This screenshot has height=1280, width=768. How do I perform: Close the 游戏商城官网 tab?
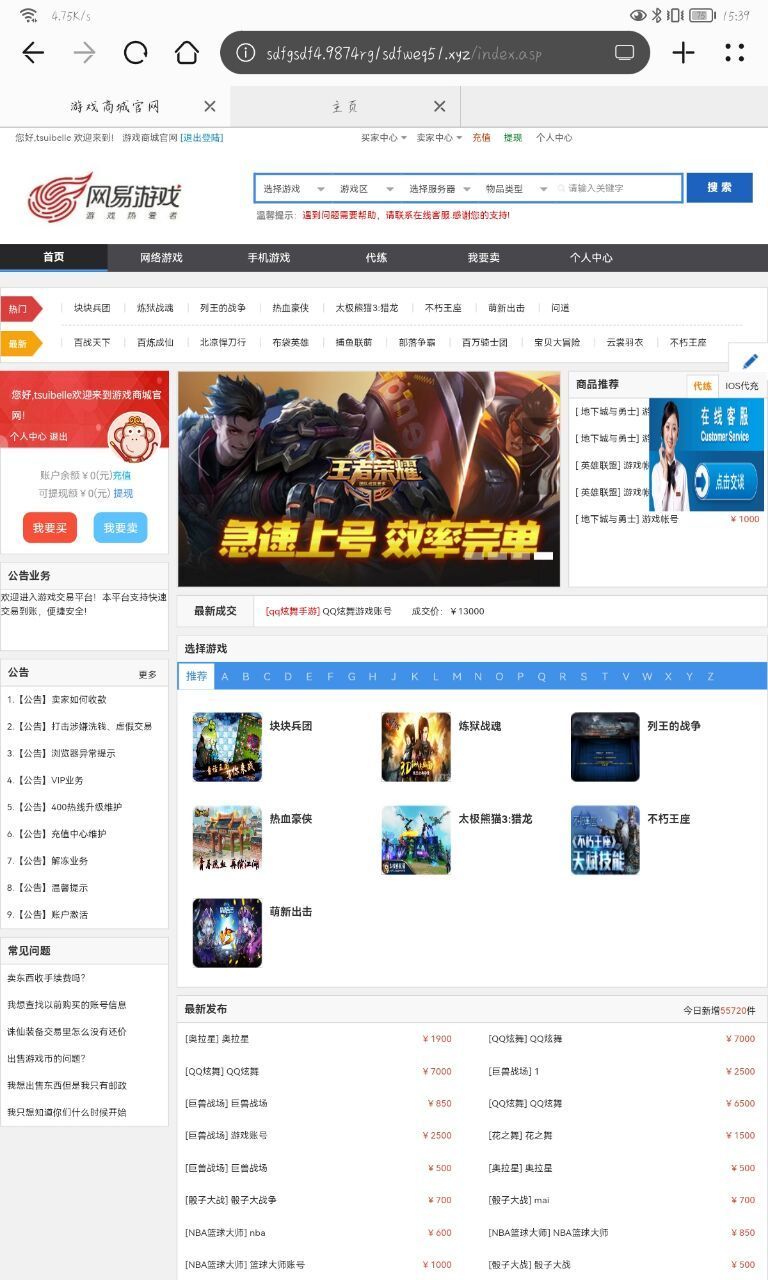pyautogui.click(x=210, y=106)
